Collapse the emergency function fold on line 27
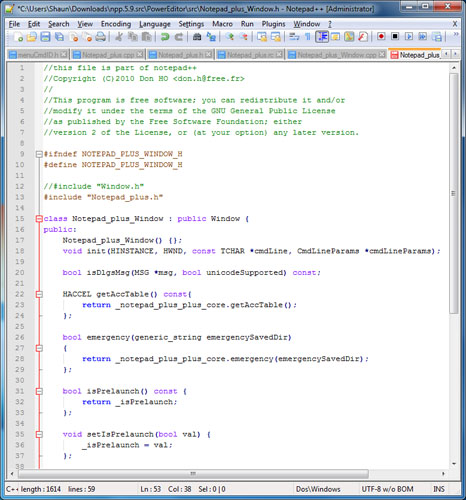 [39, 348]
